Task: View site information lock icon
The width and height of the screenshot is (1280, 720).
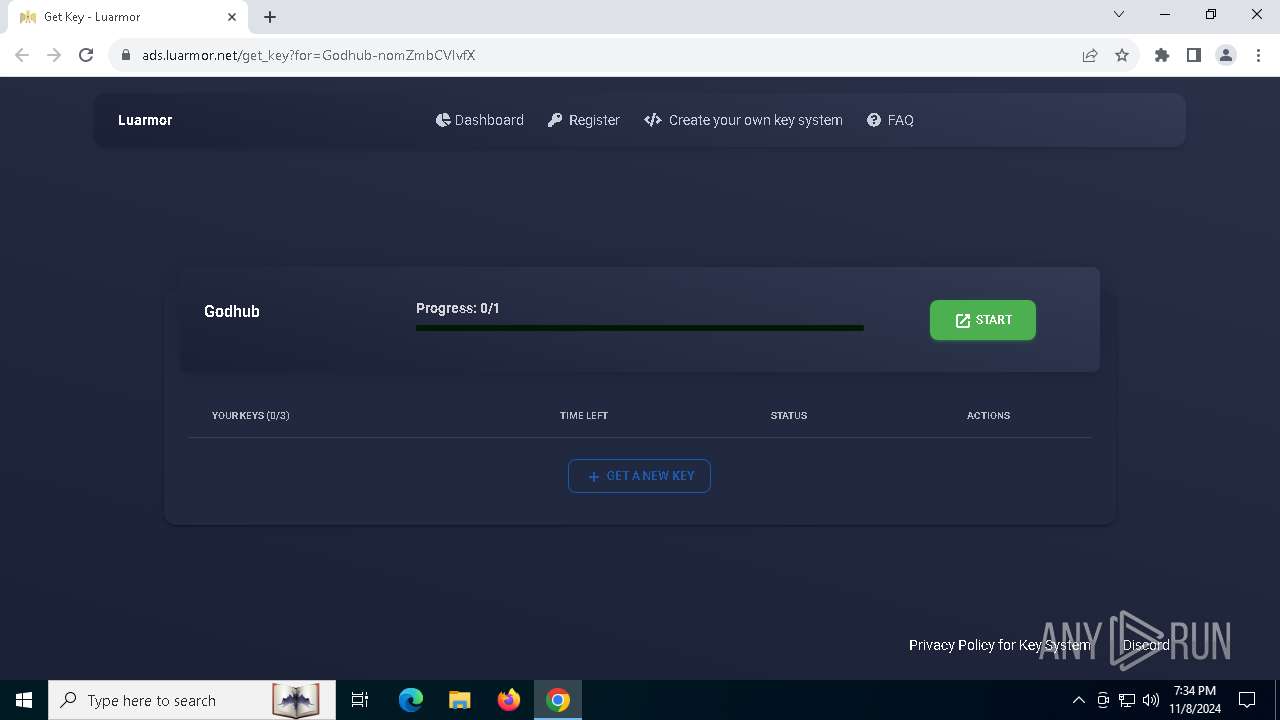Action: tap(125, 55)
